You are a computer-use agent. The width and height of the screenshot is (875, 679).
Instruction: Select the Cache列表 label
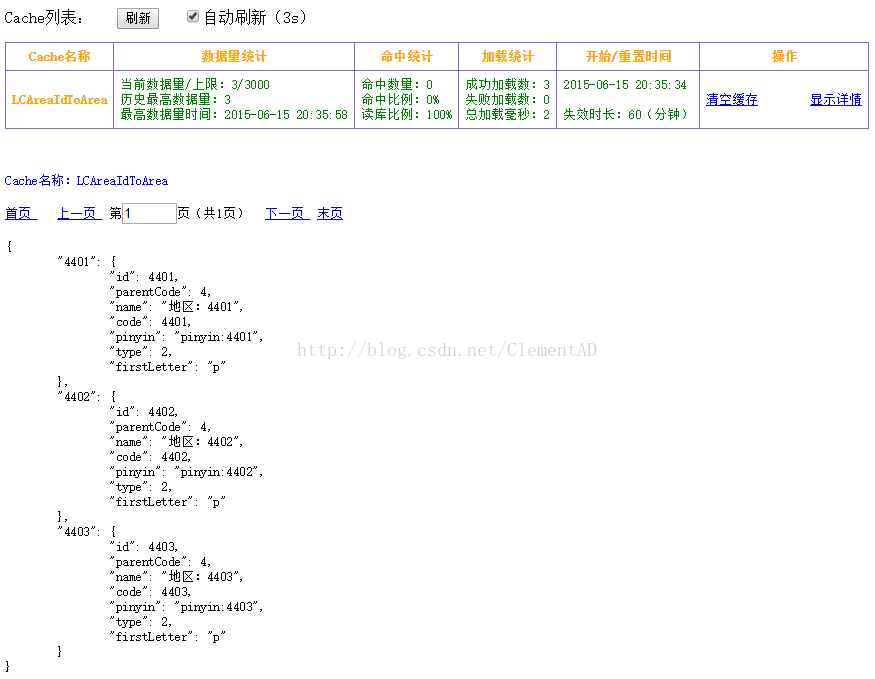tap(44, 18)
